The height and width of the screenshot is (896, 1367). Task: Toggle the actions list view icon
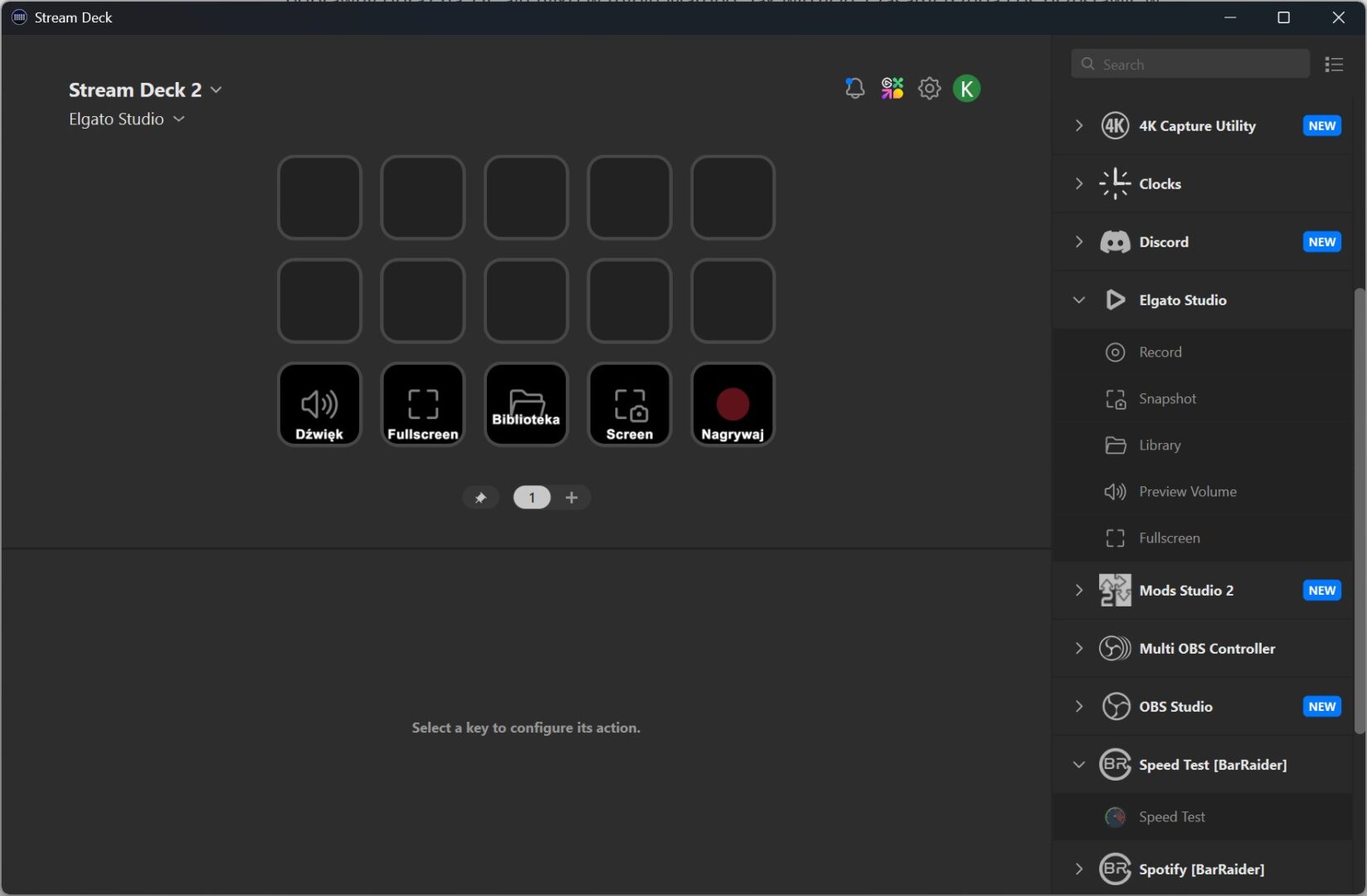(x=1334, y=65)
